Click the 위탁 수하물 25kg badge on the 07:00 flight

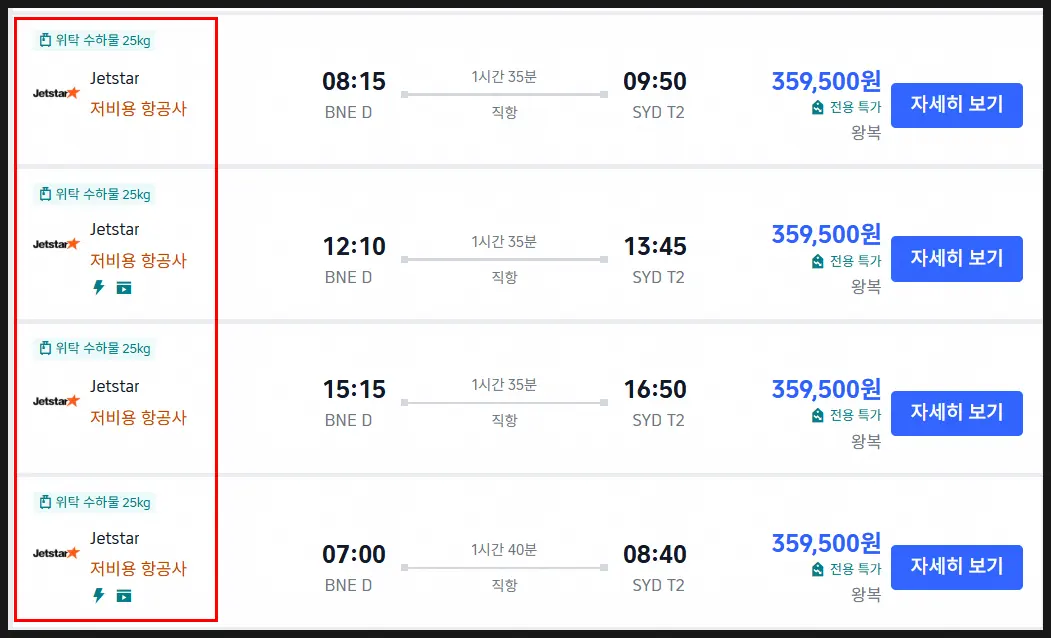coord(95,503)
